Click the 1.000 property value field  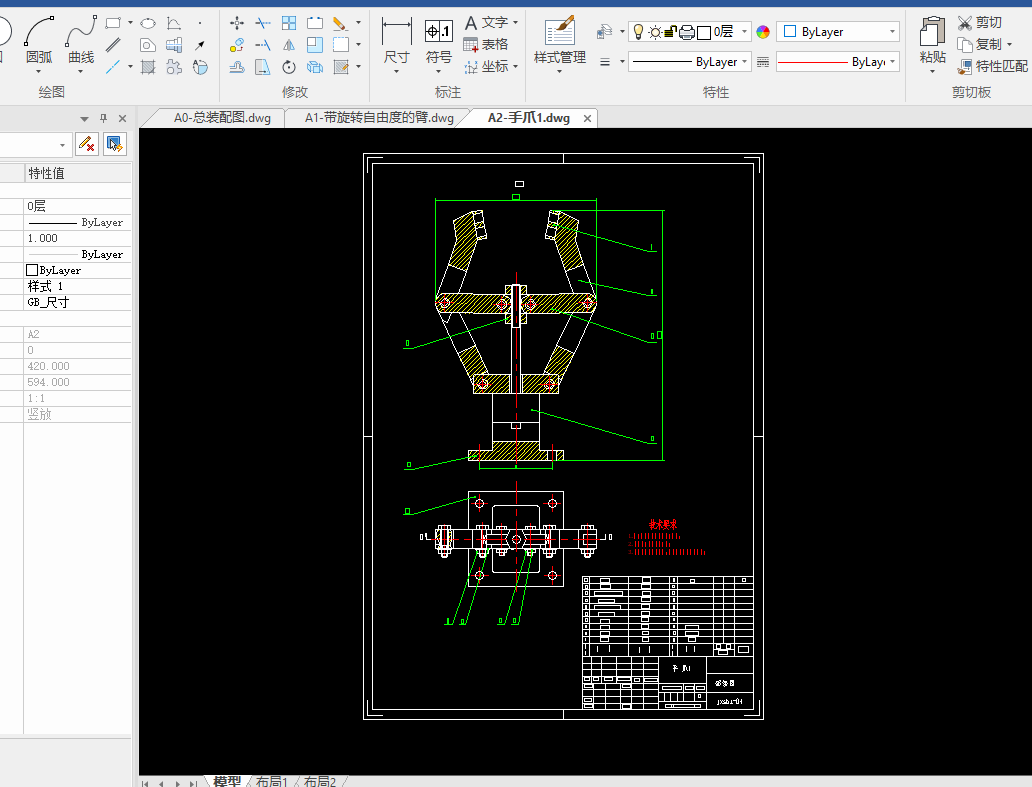[x=78, y=238]
